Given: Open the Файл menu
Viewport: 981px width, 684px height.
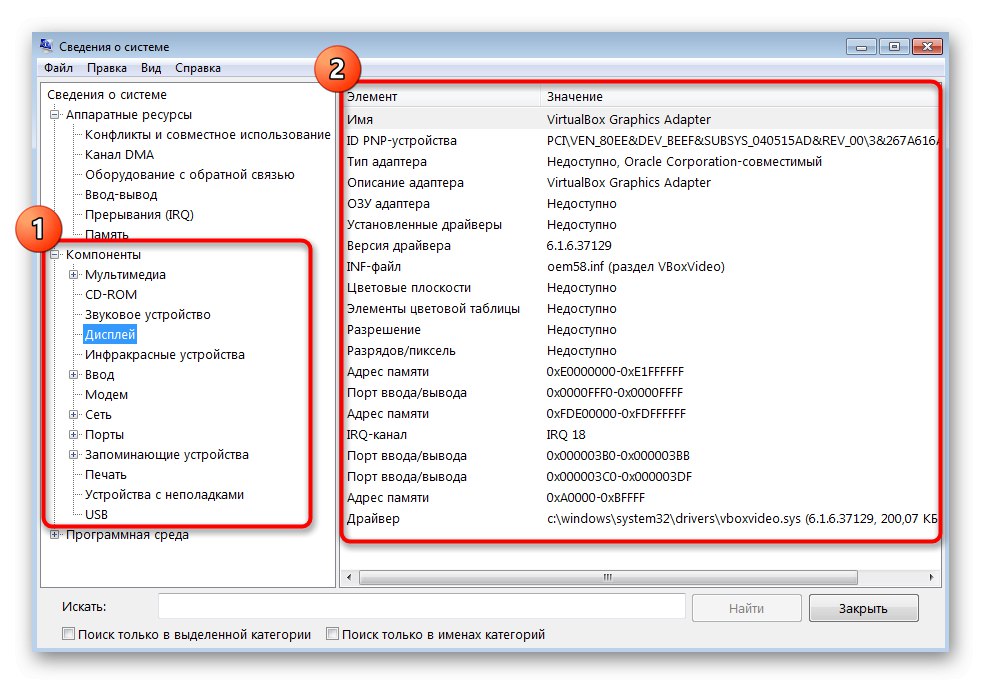Looking at the screenshot, I should click(58, 68).
